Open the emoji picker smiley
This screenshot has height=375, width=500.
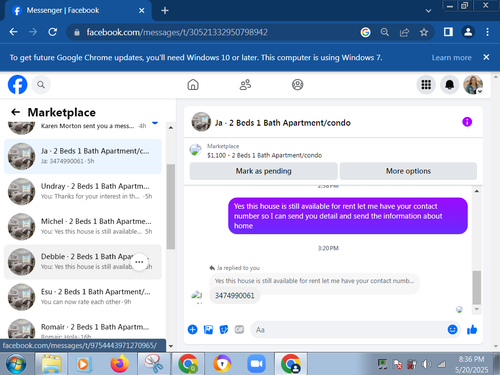(452, 330)
